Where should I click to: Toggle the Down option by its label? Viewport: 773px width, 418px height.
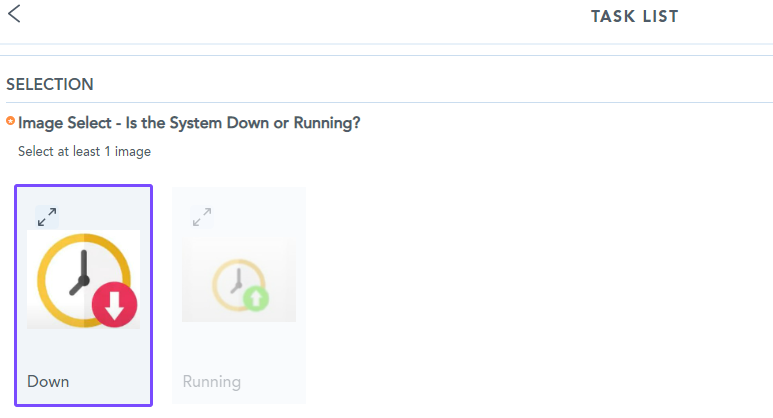[x=48, y=382]
